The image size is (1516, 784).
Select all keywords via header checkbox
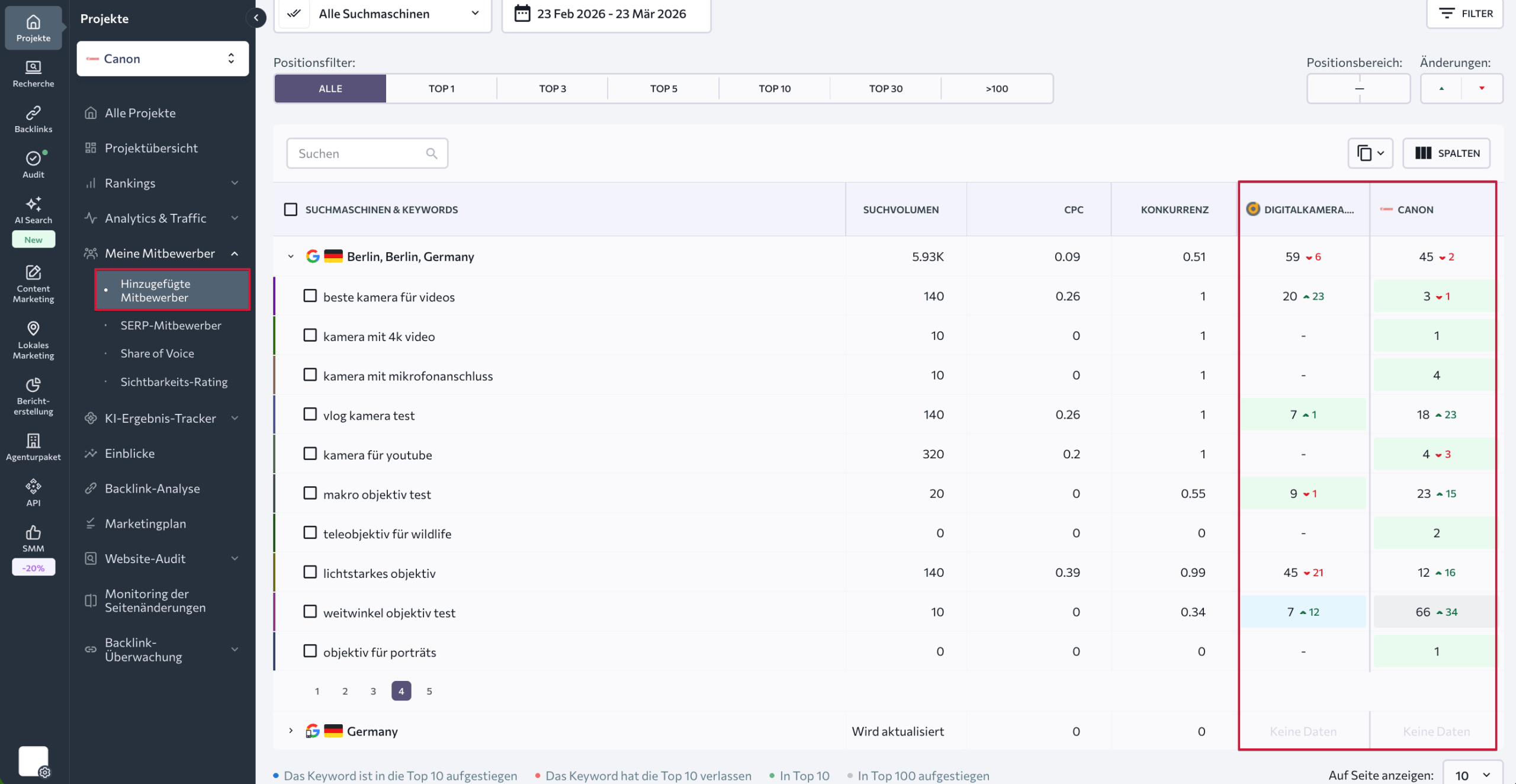(290, 210)
